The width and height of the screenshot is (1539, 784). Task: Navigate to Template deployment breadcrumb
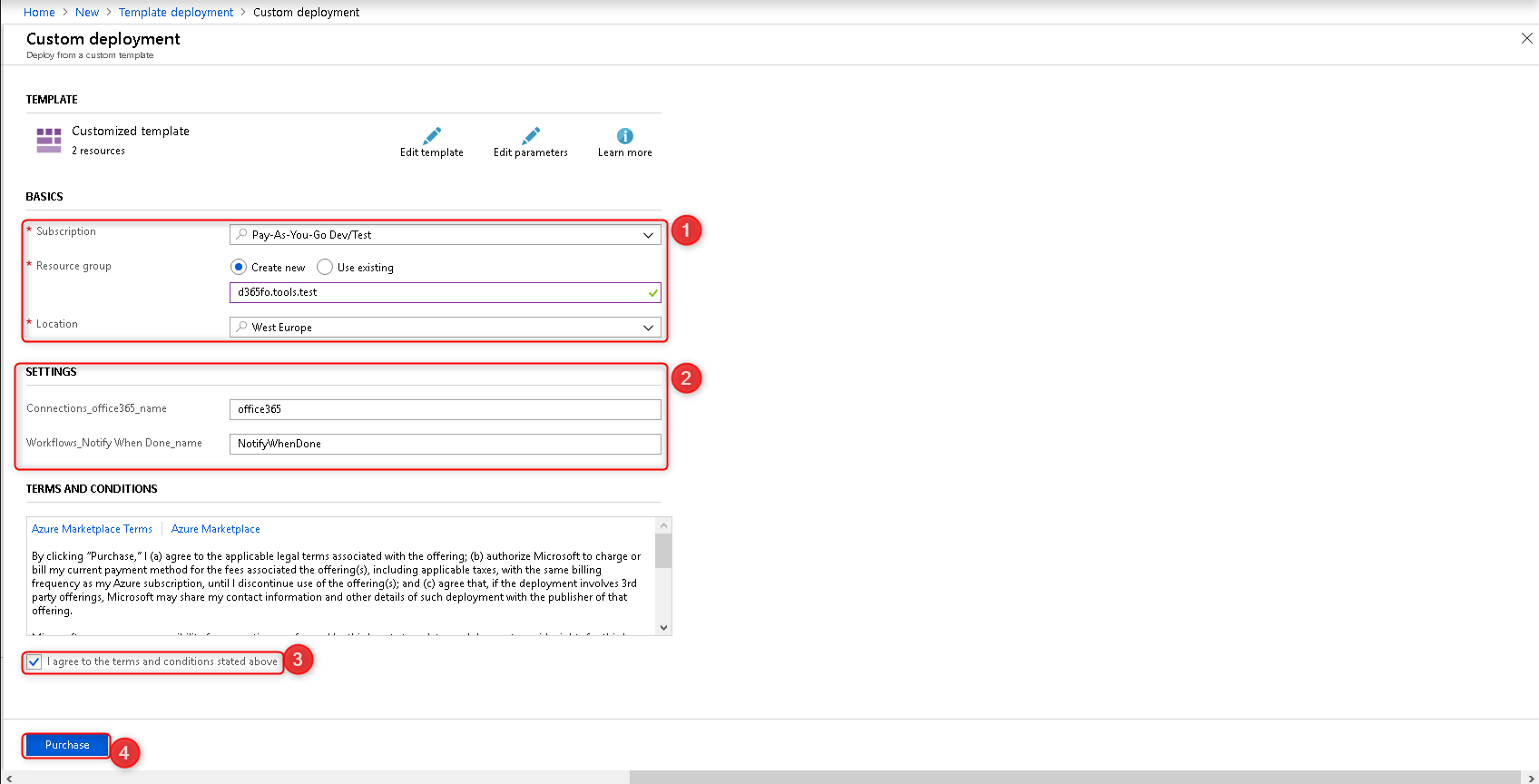(x=176, y=12)
